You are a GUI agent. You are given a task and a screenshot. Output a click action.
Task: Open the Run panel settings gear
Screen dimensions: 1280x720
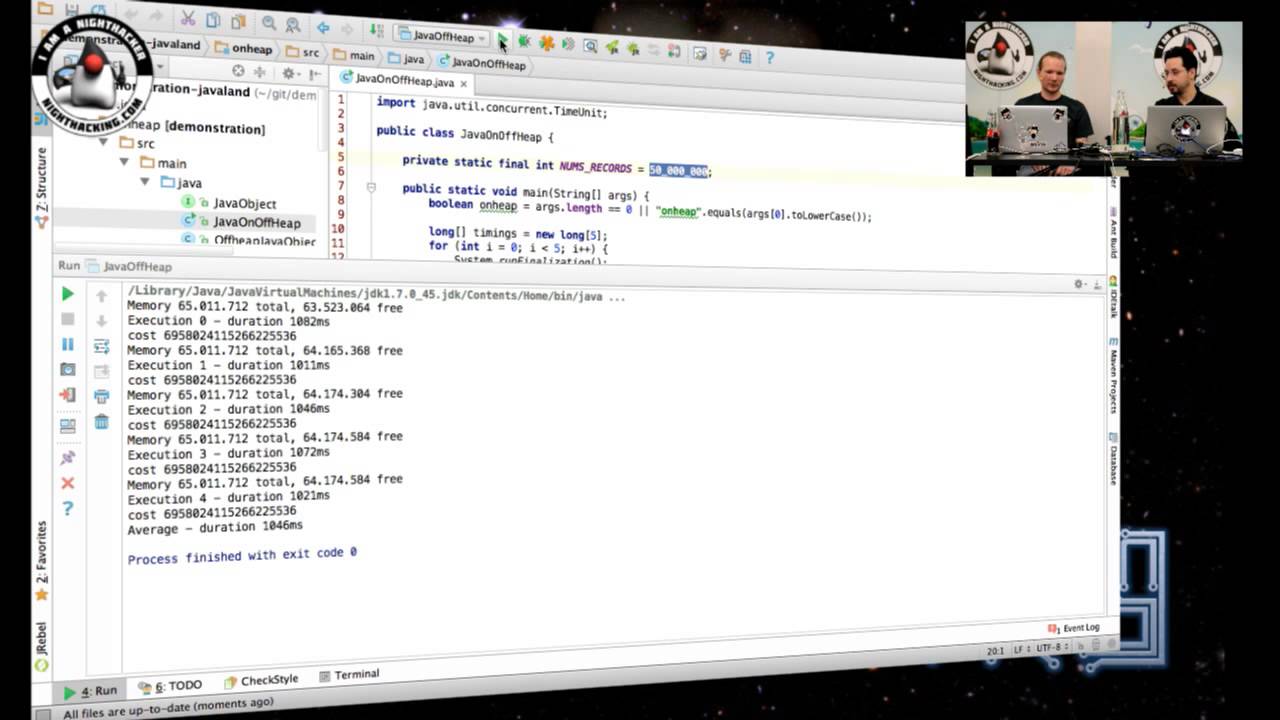pyautogui.click(x=1080, y=284)
